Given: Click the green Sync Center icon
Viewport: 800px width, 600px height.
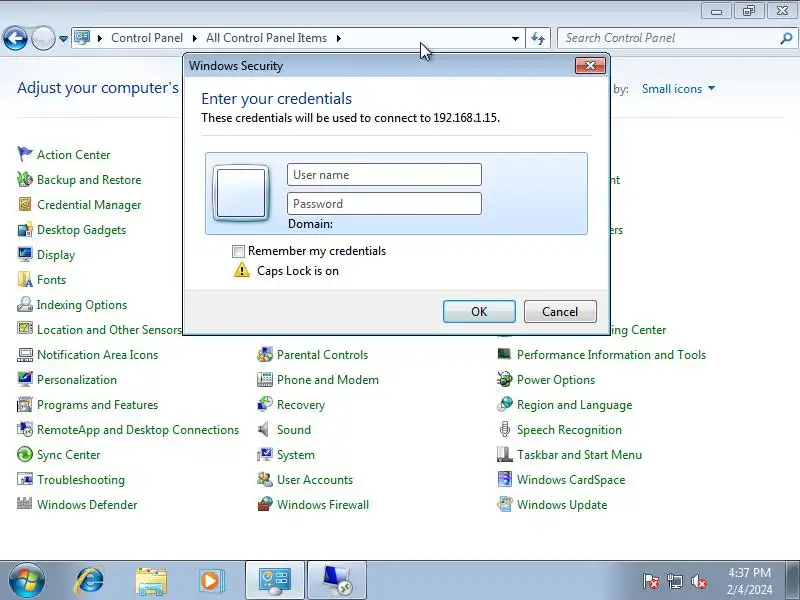Looking at the screenshot, I should pos(24,454).
